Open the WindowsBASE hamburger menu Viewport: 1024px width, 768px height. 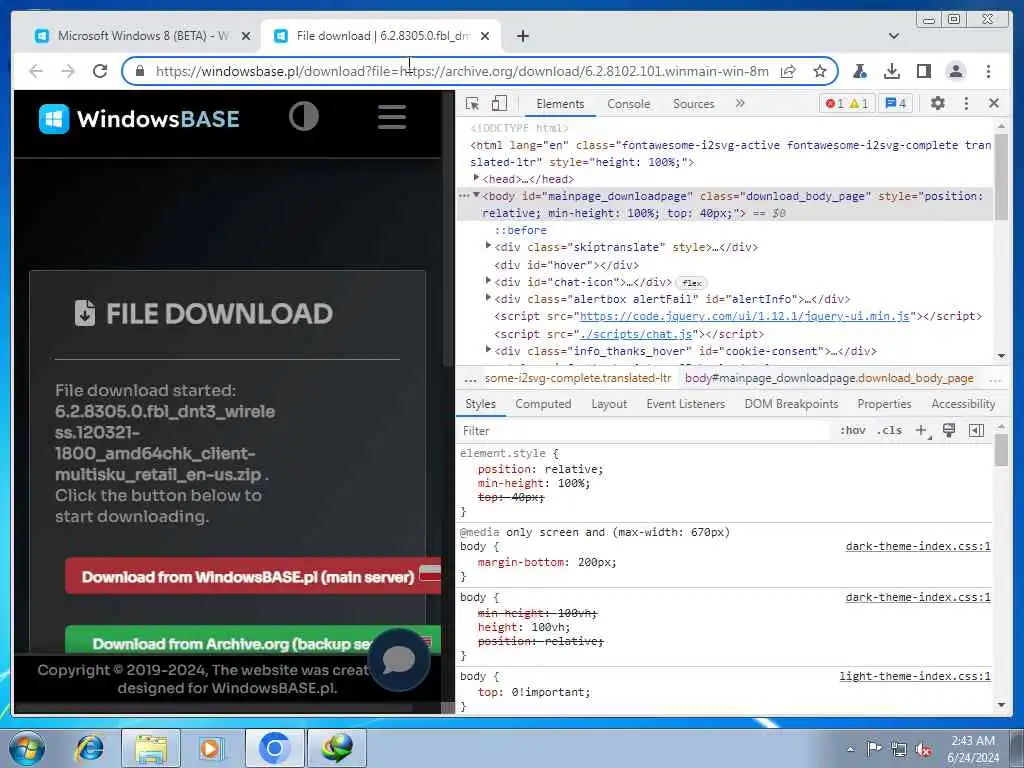(x=392, y=117)
